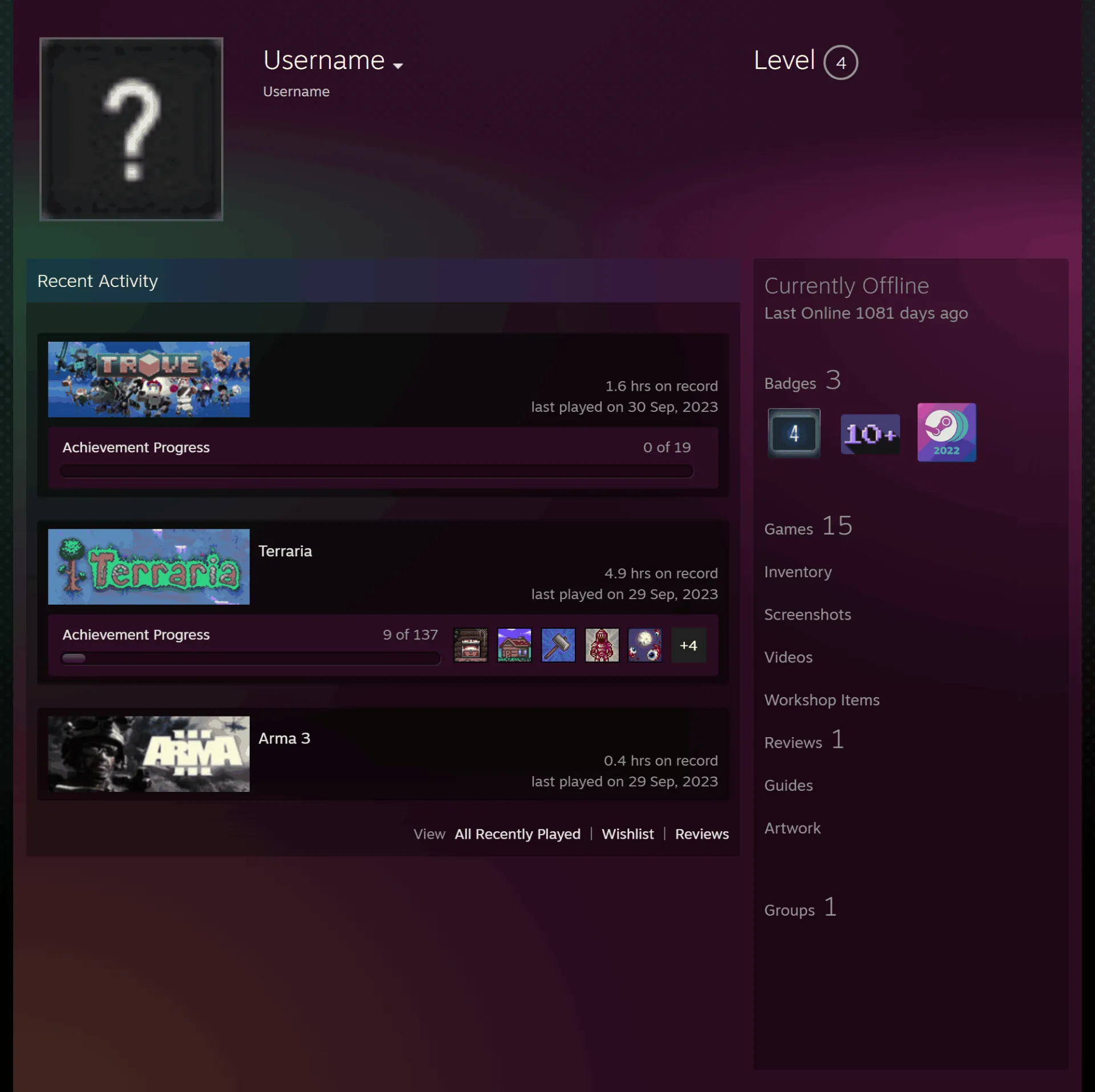Click '1.6 hrs on record' text
1095x1092 pixels.
click(x=662, y=386)
